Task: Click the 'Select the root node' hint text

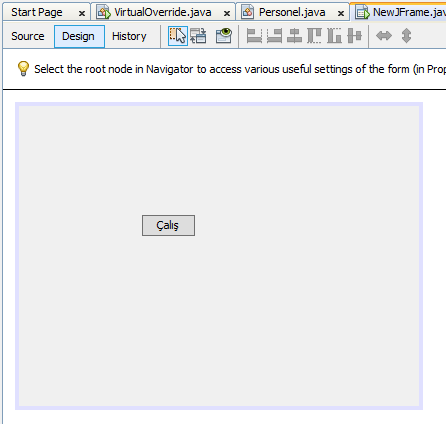Action: pyautogui.click(x=240, y=69)
